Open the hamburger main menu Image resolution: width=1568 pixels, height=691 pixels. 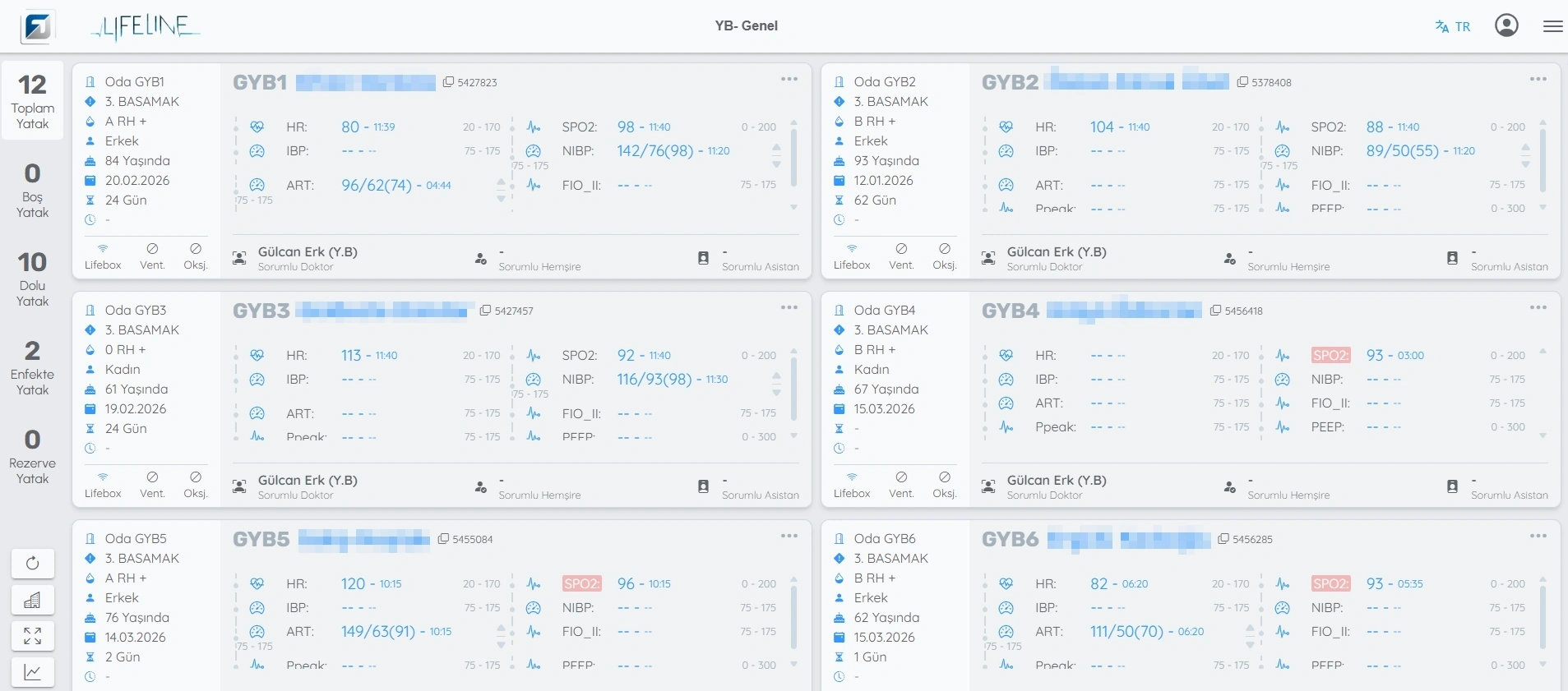click(1552, 26)
